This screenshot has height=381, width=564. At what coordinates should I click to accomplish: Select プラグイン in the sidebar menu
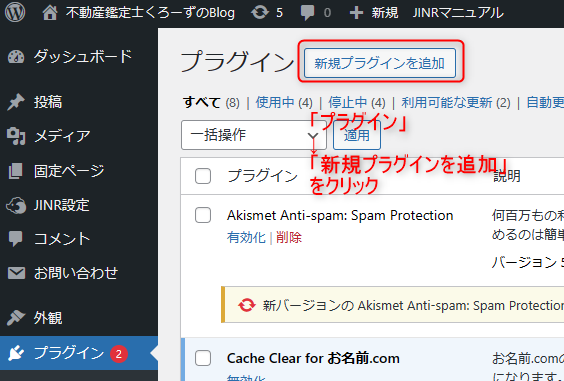coord(79,353)
